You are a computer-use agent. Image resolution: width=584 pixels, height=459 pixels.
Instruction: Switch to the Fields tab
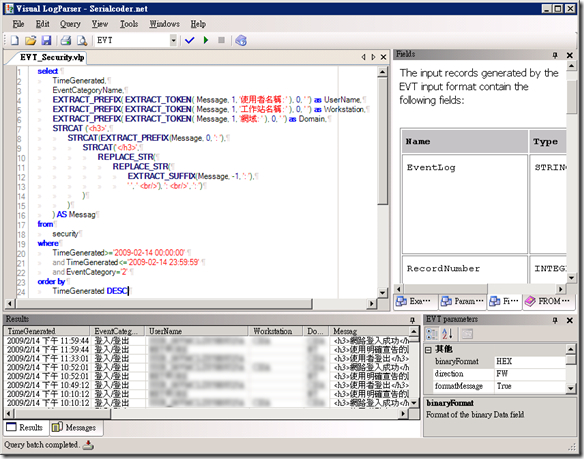coord(504,301)
